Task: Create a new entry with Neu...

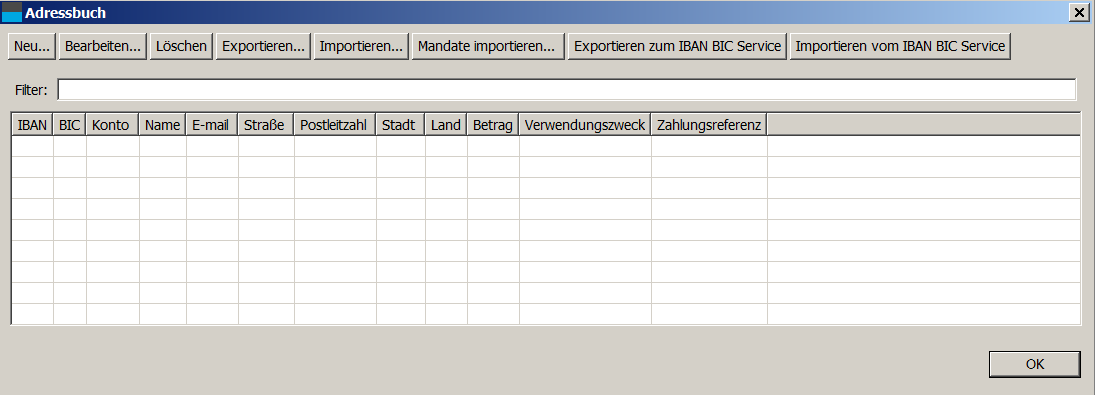Action: click(x=32, y=46)
